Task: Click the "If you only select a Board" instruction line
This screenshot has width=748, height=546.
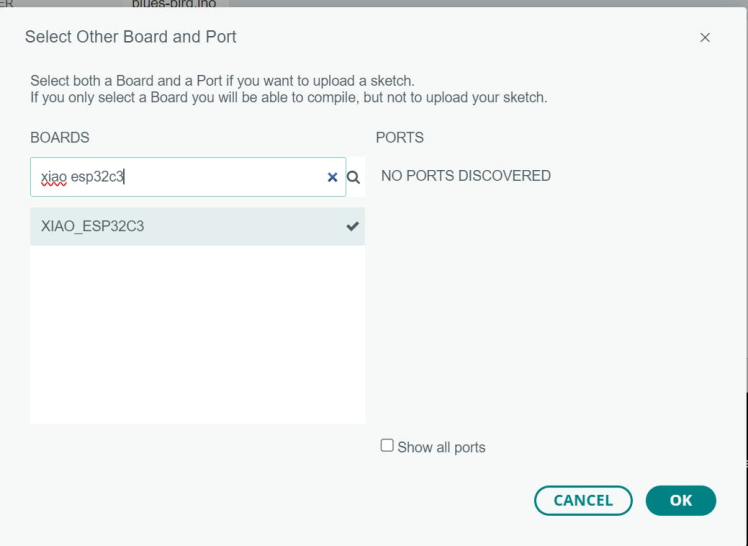Action: point(288,97)
